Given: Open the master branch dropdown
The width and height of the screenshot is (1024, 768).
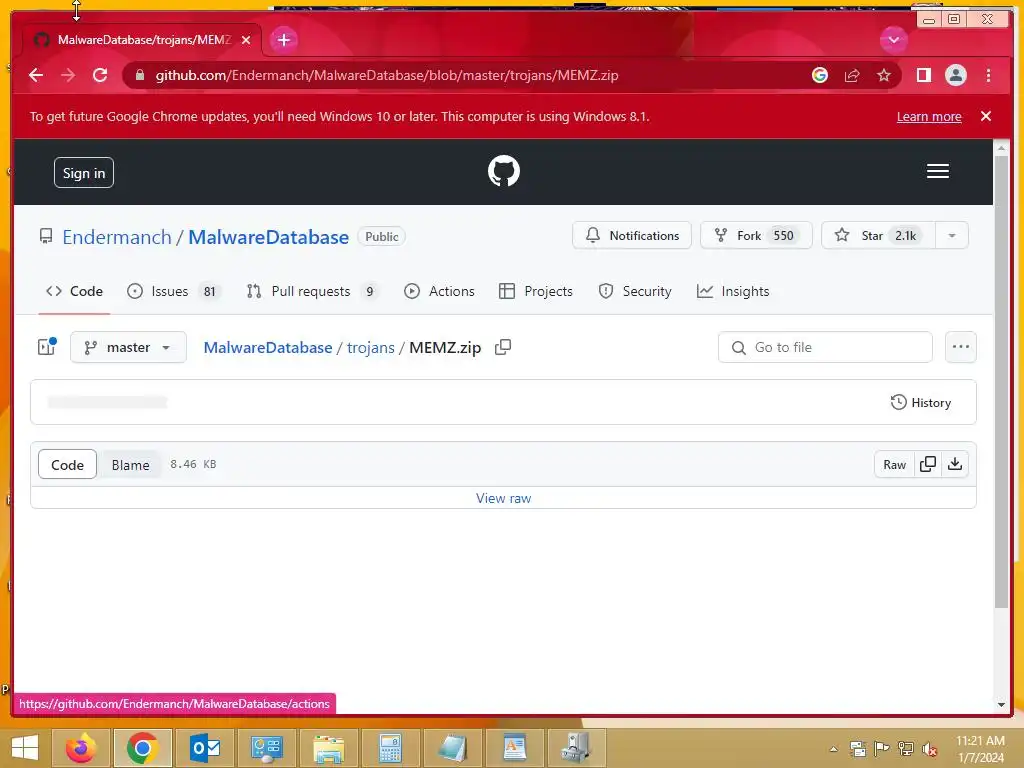Looking at the screenshot, I should 128,347.
